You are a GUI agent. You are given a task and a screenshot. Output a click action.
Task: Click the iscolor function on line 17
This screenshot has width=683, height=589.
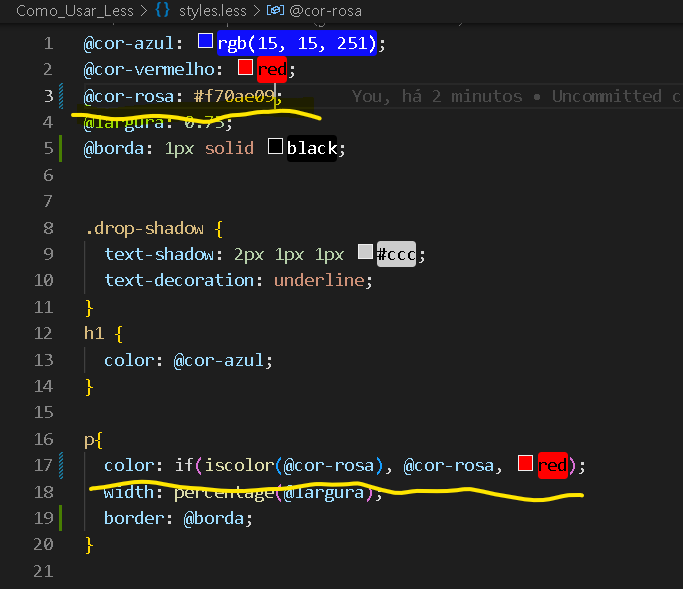click(239, 466)
